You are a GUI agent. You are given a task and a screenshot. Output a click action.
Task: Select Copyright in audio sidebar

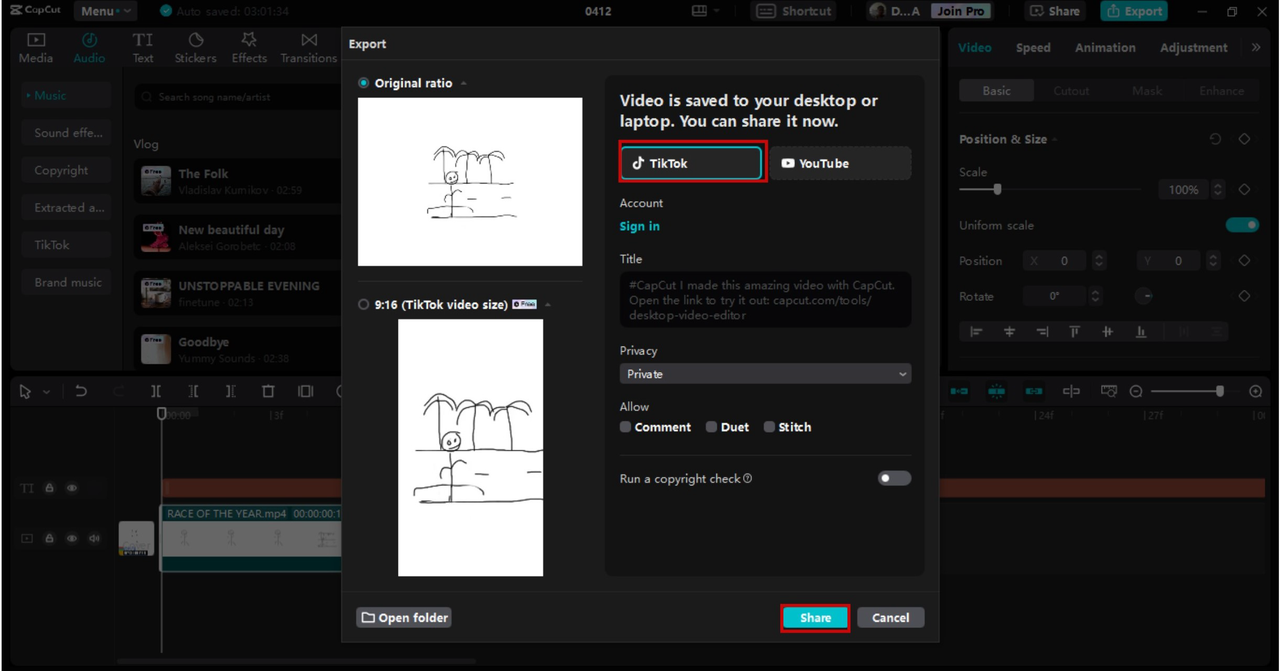tap(66, 170)
